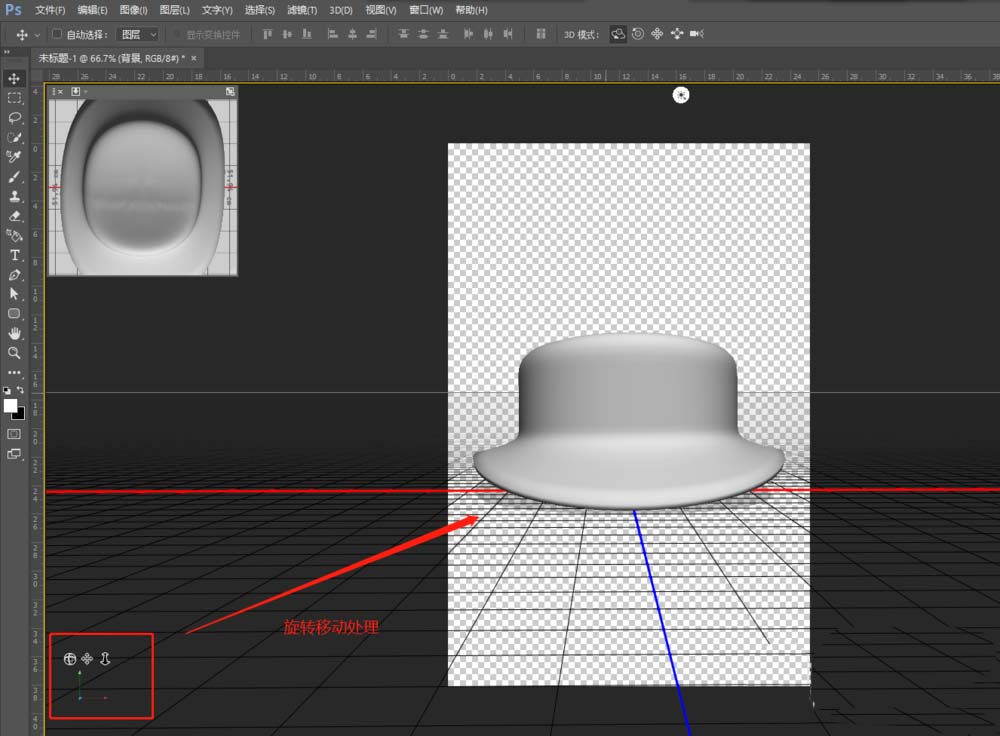Image resolution: width=1000 pixels, height=736 pixels.
Task: Click the foreground color swatch
Action: [x=13, y=406]
